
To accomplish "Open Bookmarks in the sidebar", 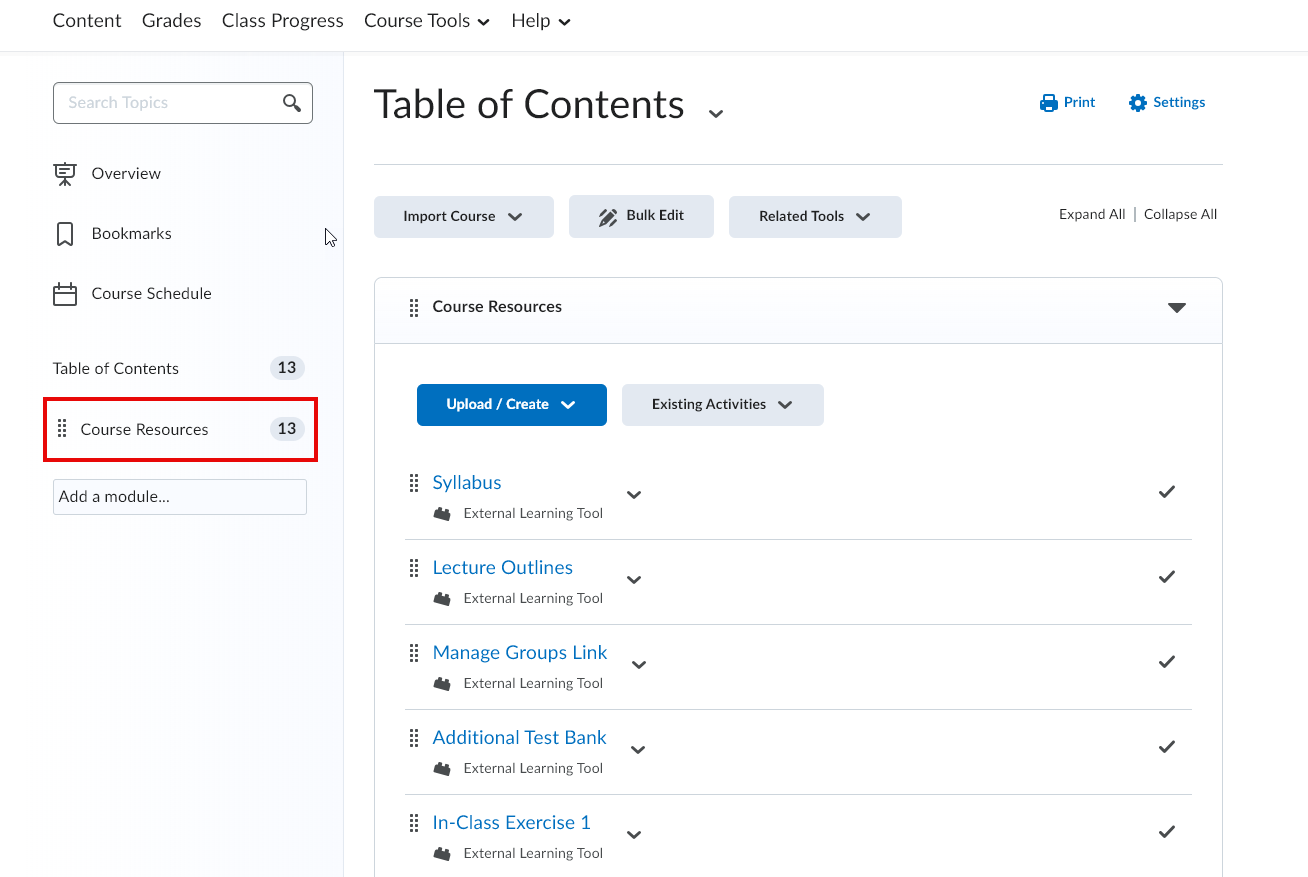I will 132,234.
